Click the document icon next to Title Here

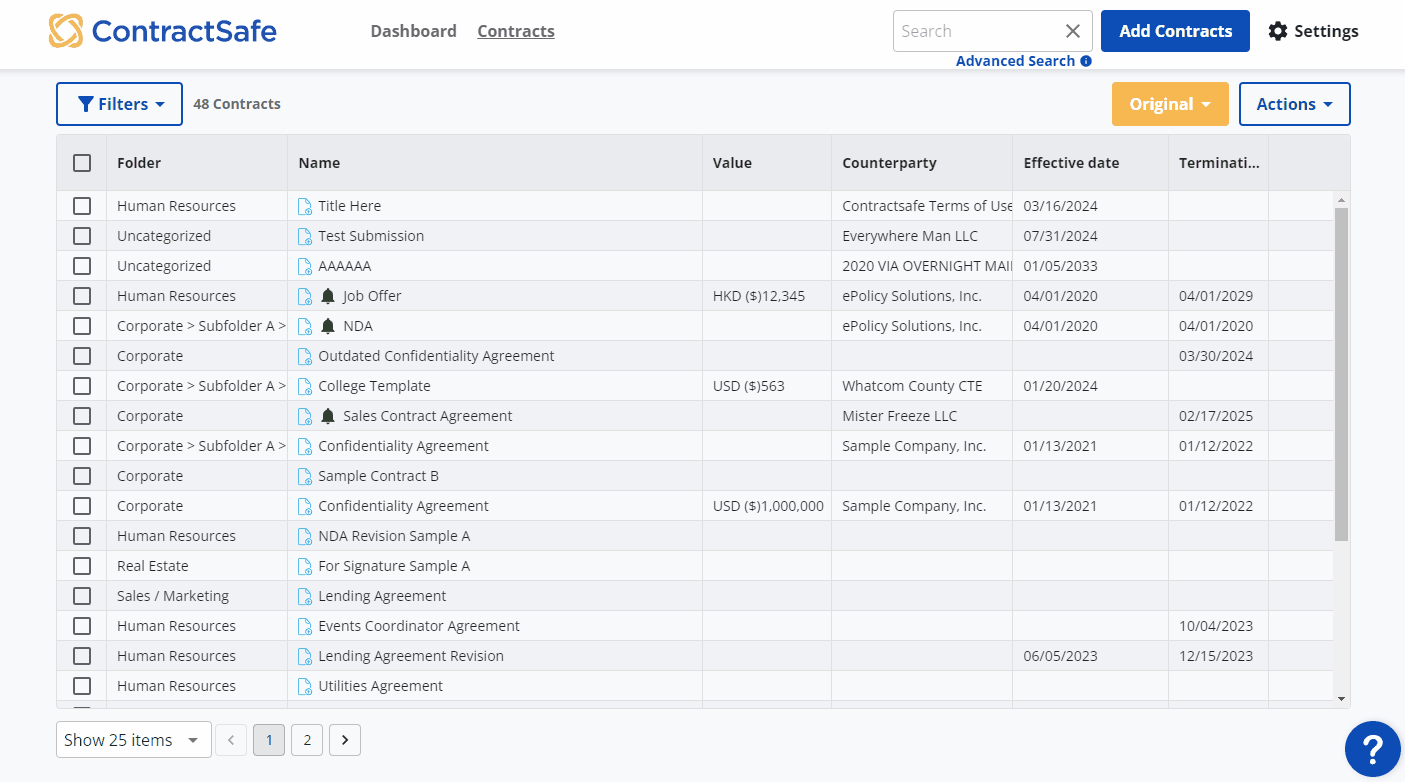[x=305, y=206]
